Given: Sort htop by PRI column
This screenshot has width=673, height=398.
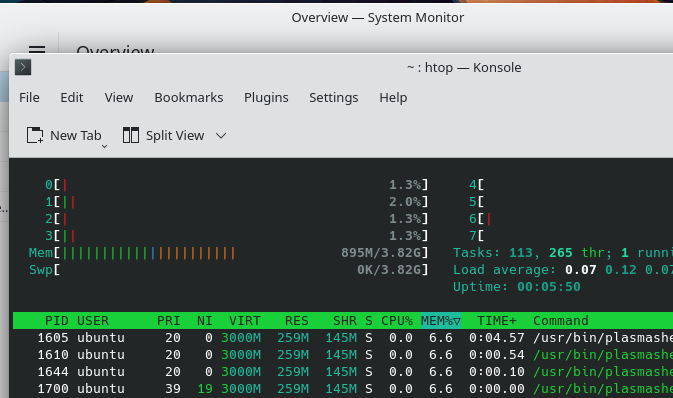Looking at the screenshot, I should 168,321.
